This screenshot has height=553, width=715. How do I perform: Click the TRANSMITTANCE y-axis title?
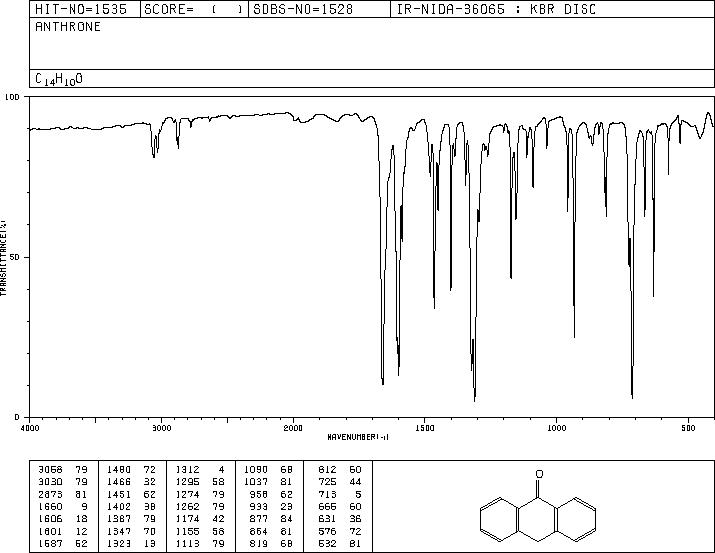(x=3, y=257)
